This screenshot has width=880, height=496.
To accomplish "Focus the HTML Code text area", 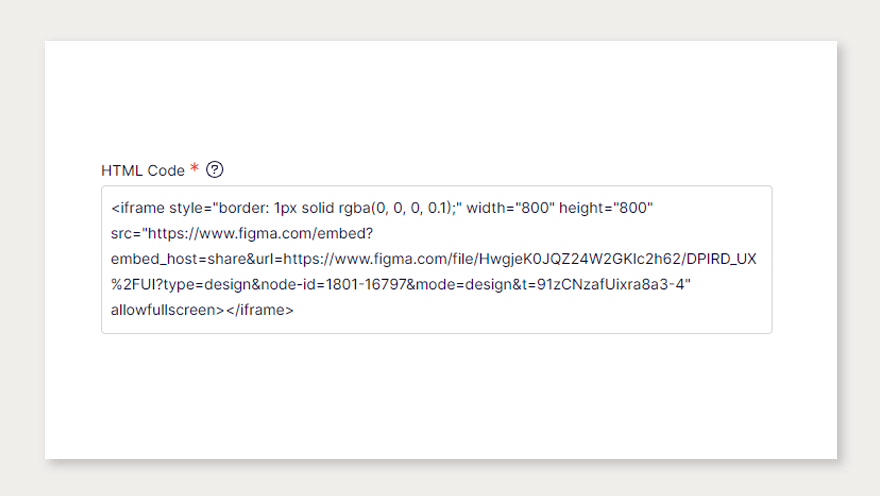I will [436, 260].
